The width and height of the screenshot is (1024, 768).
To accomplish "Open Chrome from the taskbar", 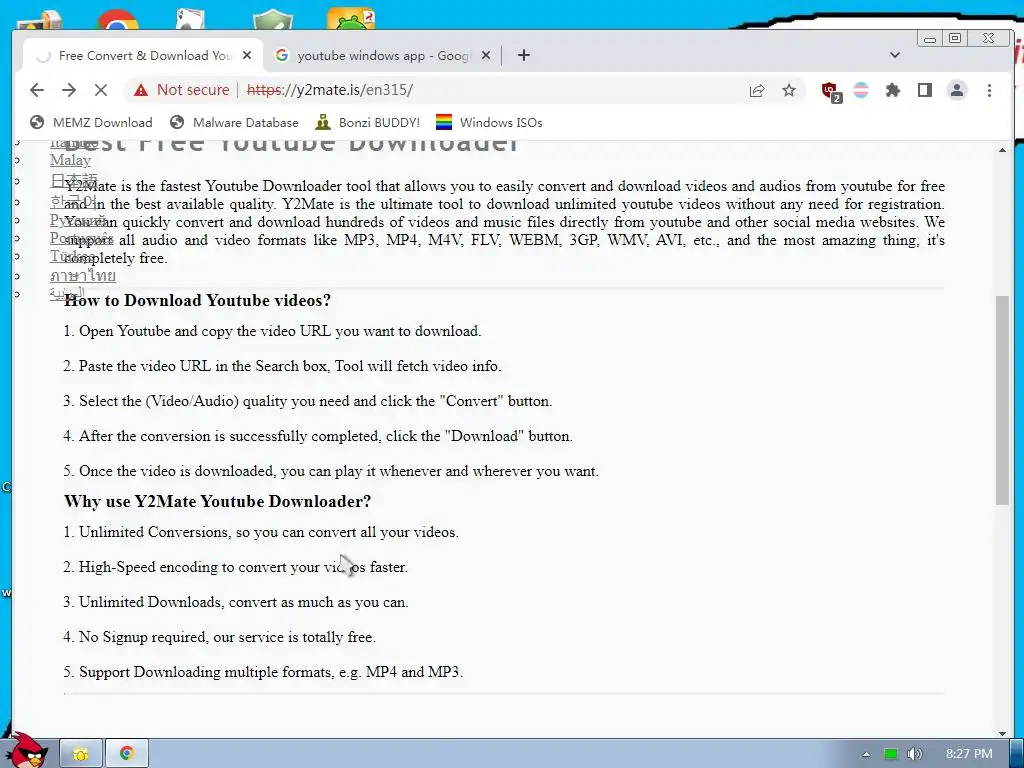I will pos(127,754).
